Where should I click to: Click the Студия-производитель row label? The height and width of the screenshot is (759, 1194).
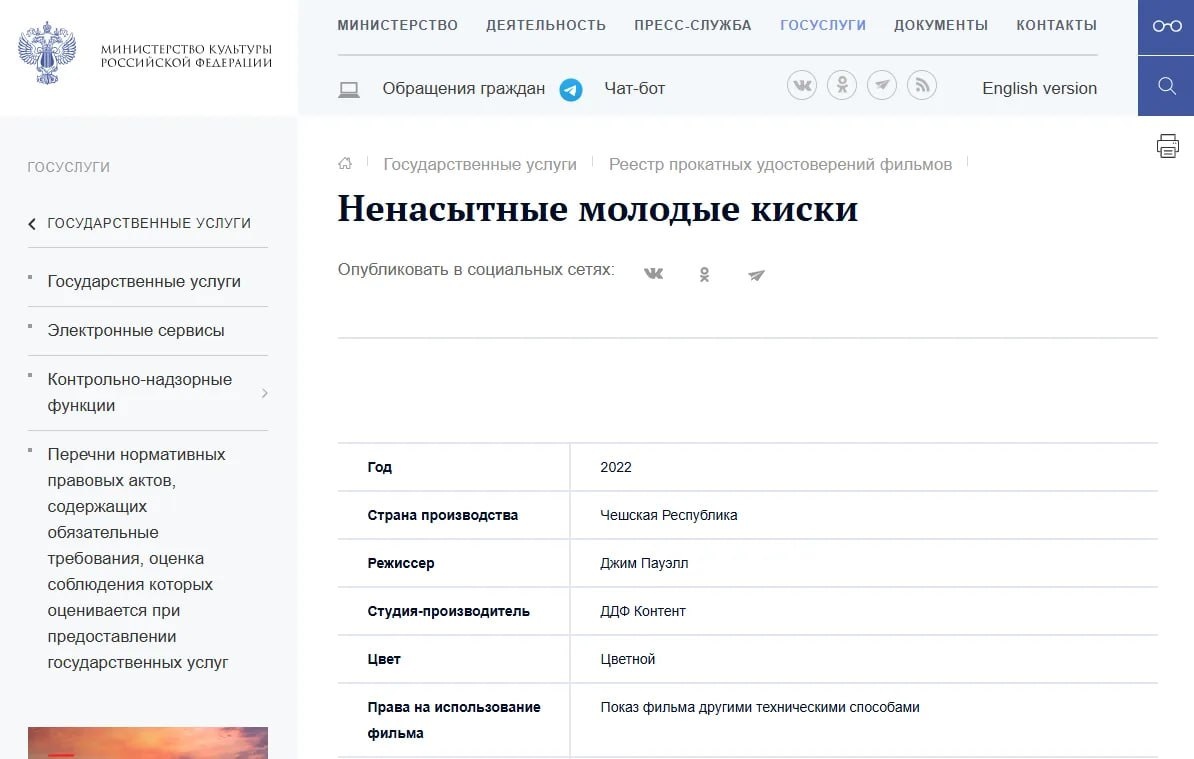[x=449, y=611]
